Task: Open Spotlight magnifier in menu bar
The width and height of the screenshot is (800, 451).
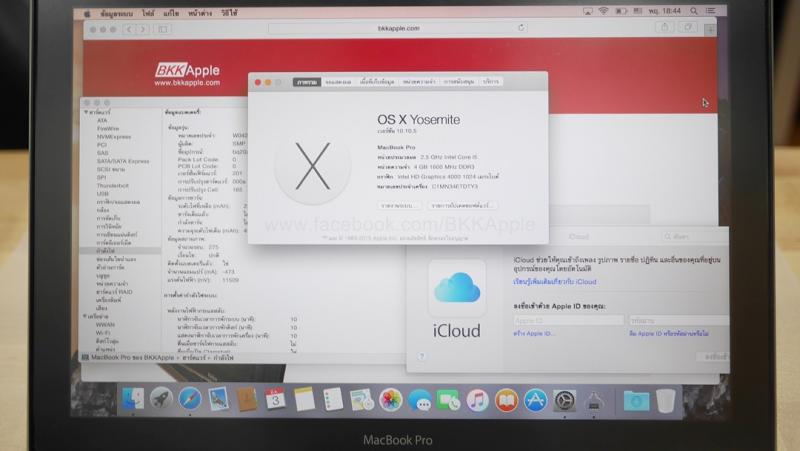Action: point(694,11)
